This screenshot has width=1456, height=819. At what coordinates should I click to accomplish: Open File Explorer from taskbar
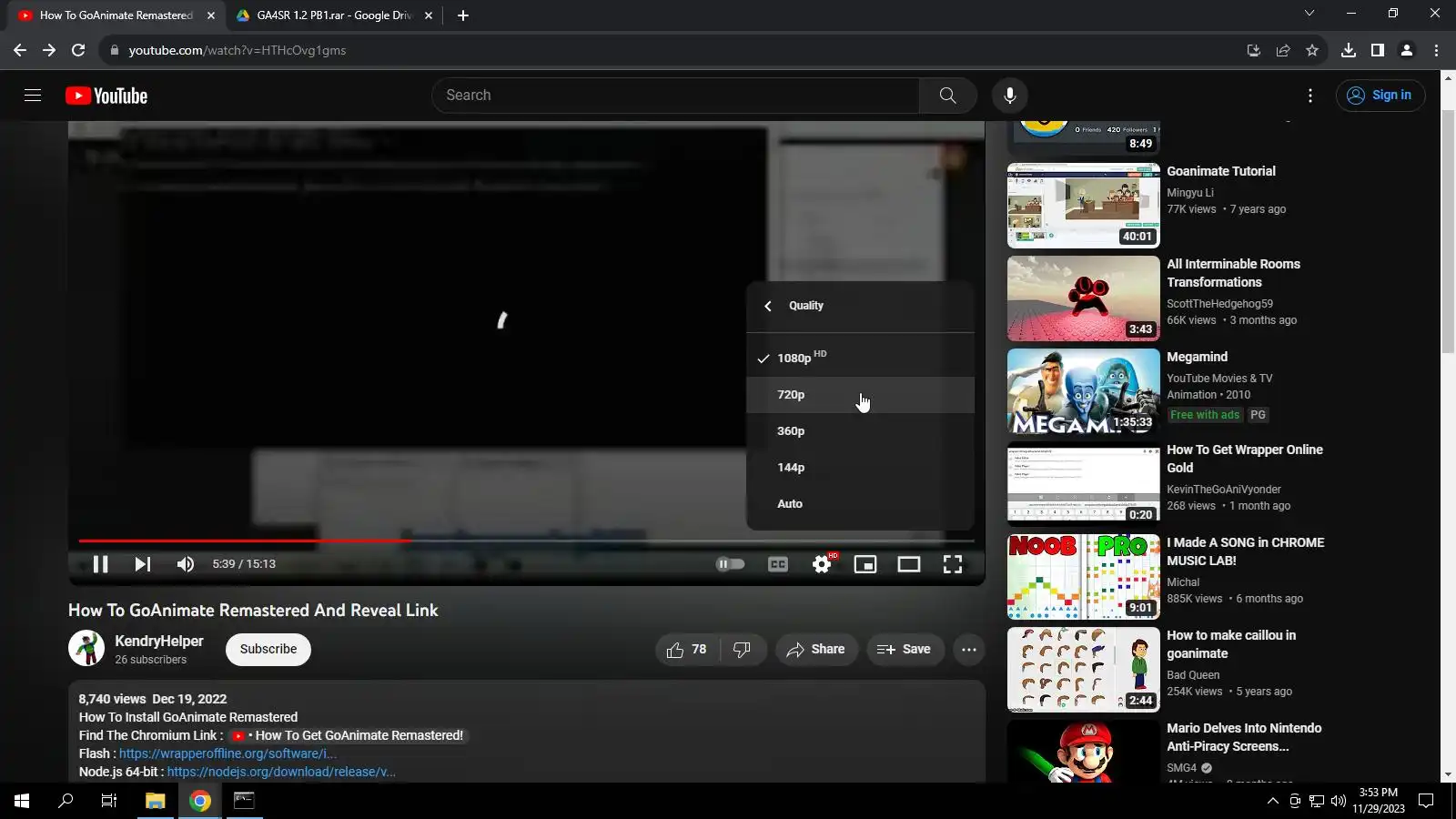156,801
